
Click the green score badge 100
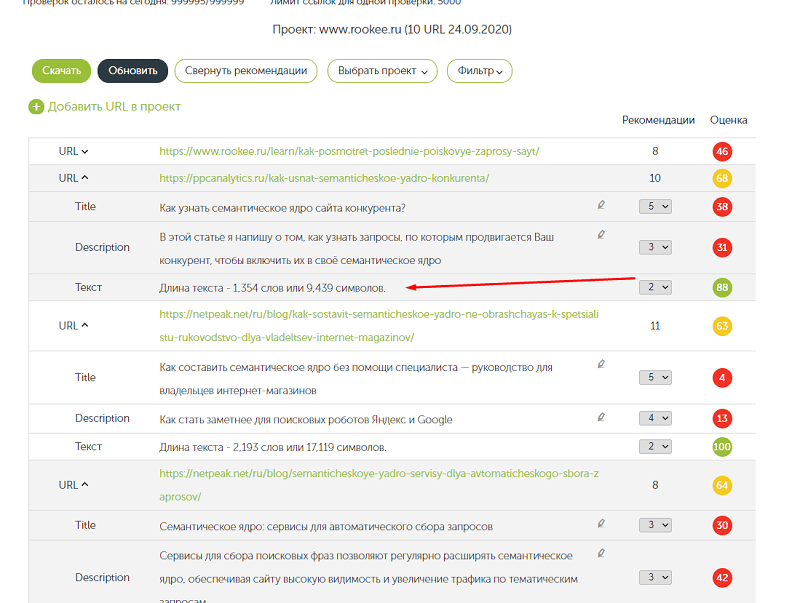[721, 447]
